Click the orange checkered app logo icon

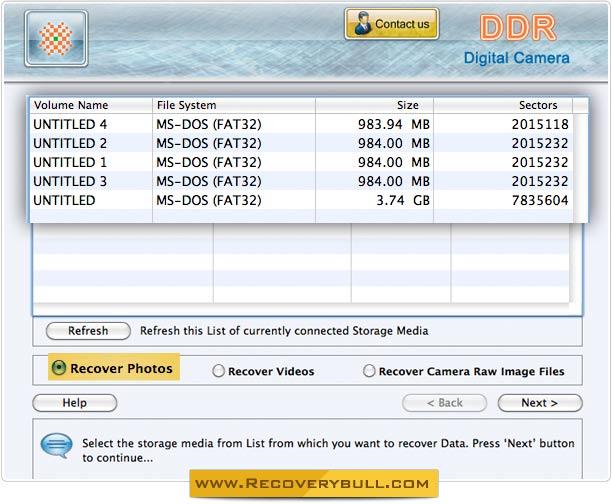56,39
